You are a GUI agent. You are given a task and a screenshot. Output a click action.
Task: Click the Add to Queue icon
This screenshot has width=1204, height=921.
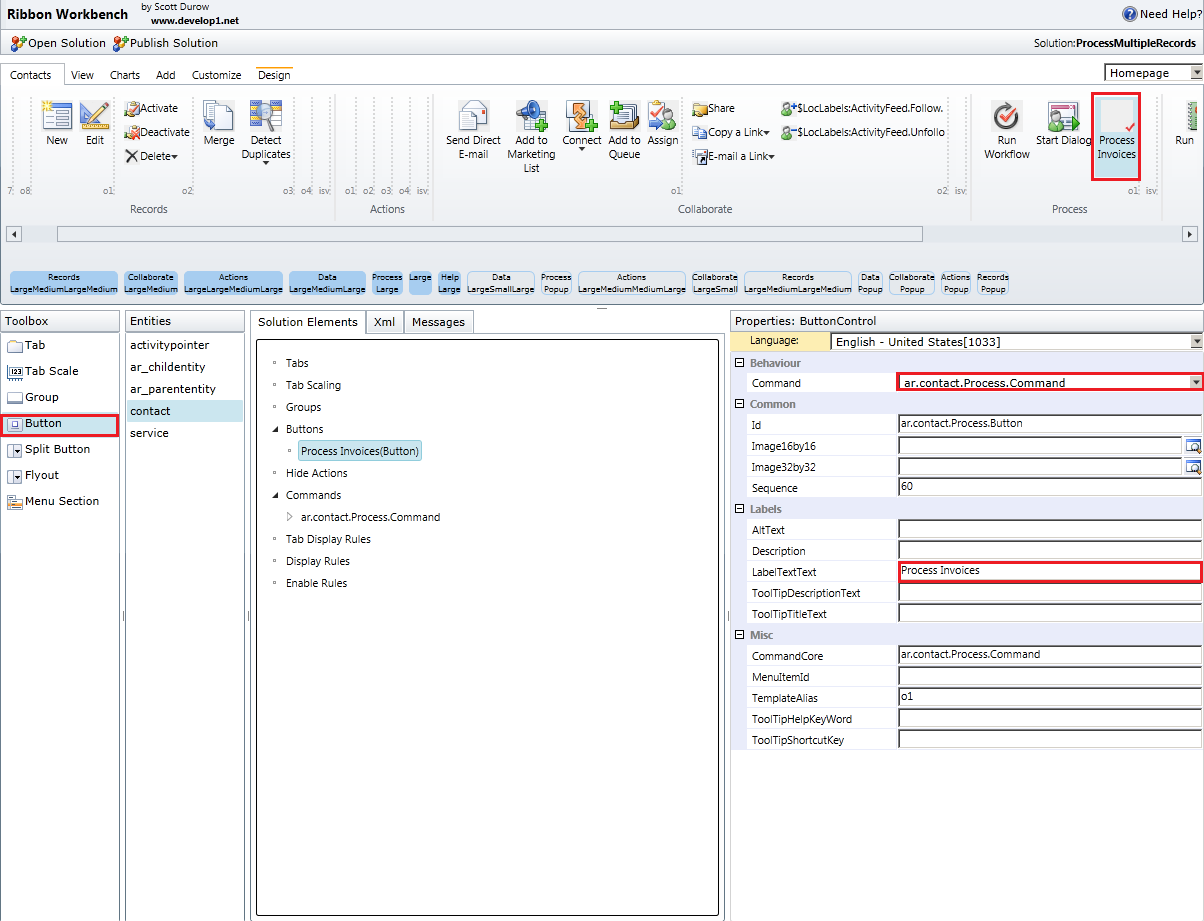coord(624,115)
